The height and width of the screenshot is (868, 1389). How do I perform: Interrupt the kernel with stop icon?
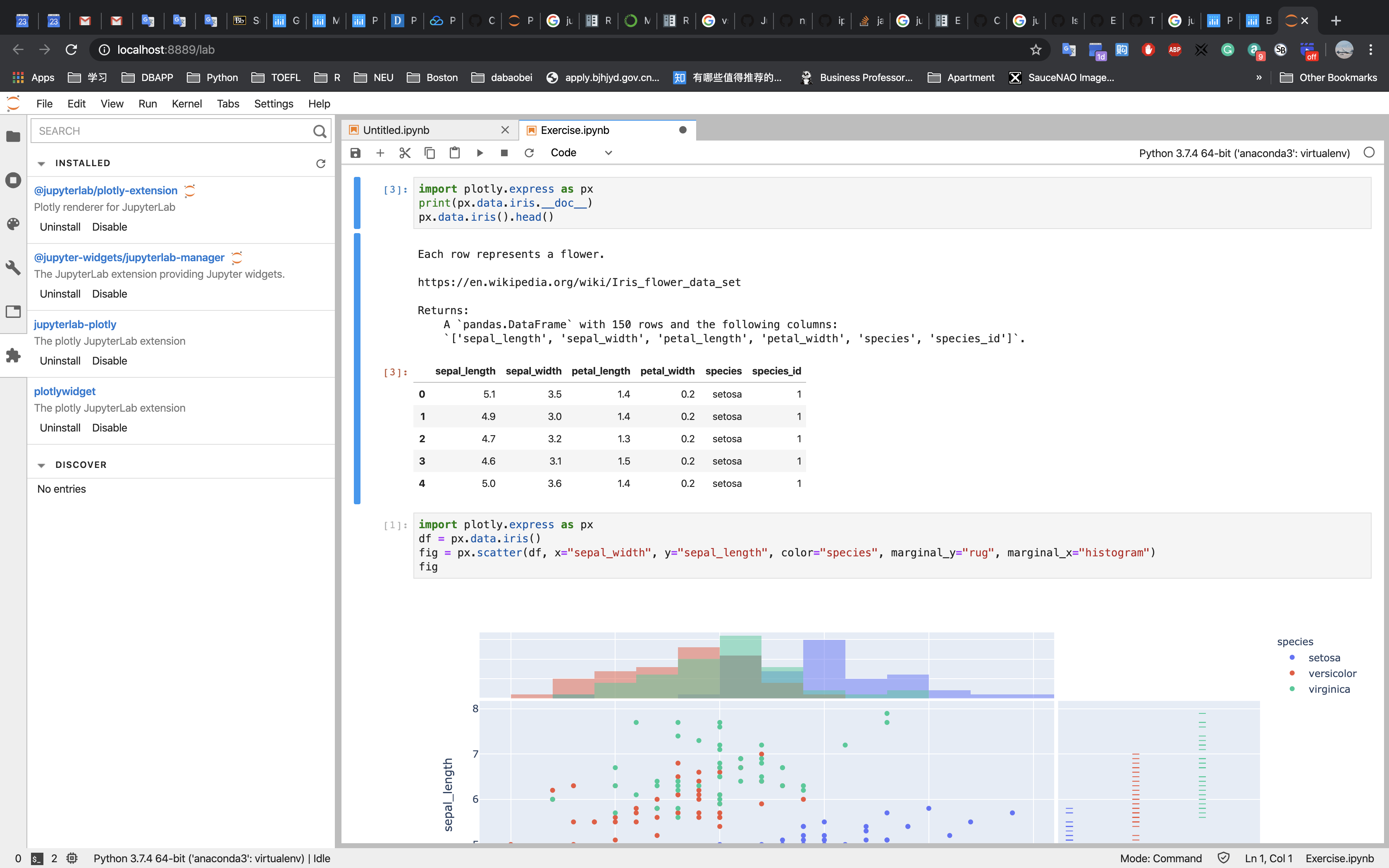click(x=504, y=153)
